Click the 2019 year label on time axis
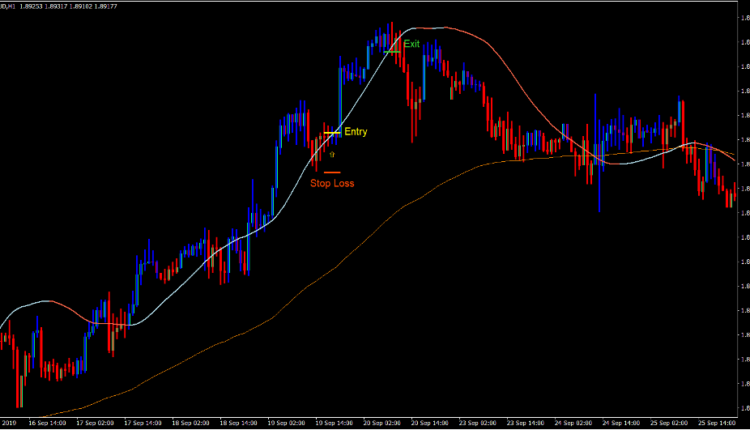The image size is (750, 430). (10, 424)
